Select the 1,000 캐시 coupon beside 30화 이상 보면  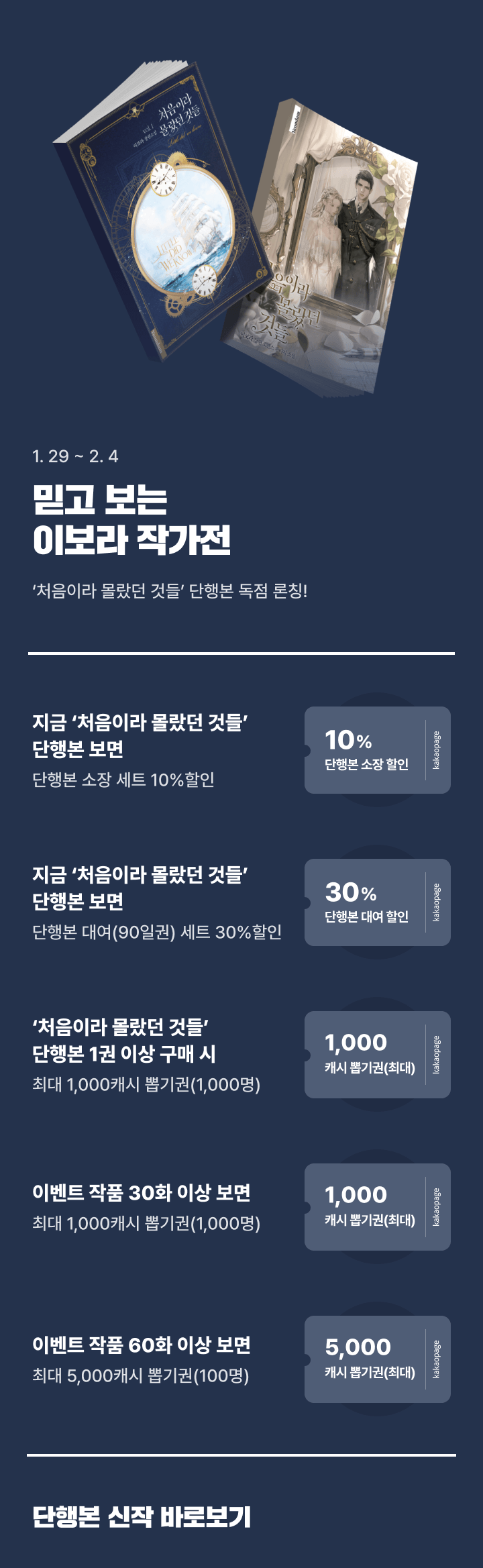tap(366, 1207)
